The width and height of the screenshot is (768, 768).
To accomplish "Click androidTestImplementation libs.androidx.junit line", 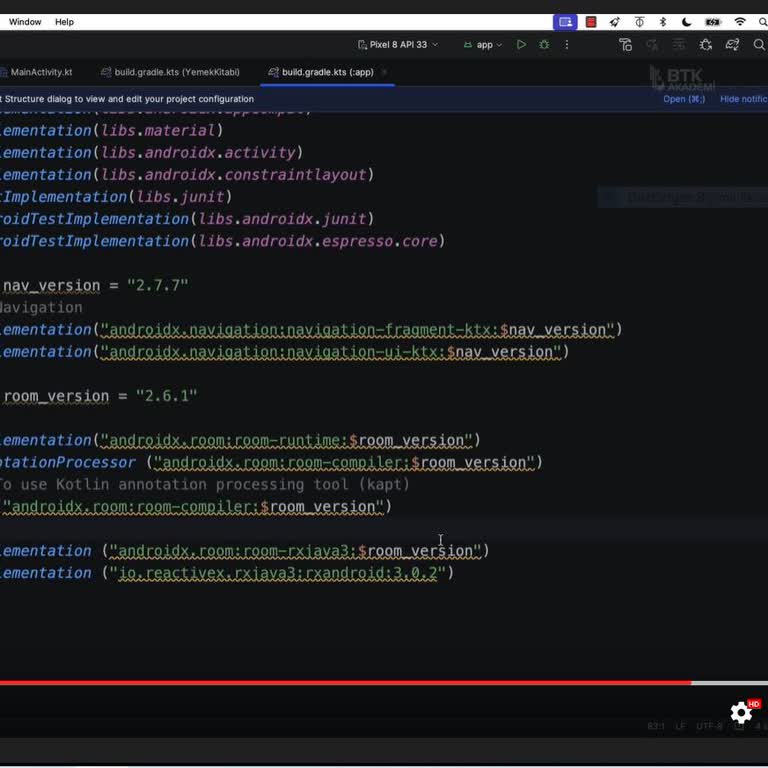I will point(187,219).
